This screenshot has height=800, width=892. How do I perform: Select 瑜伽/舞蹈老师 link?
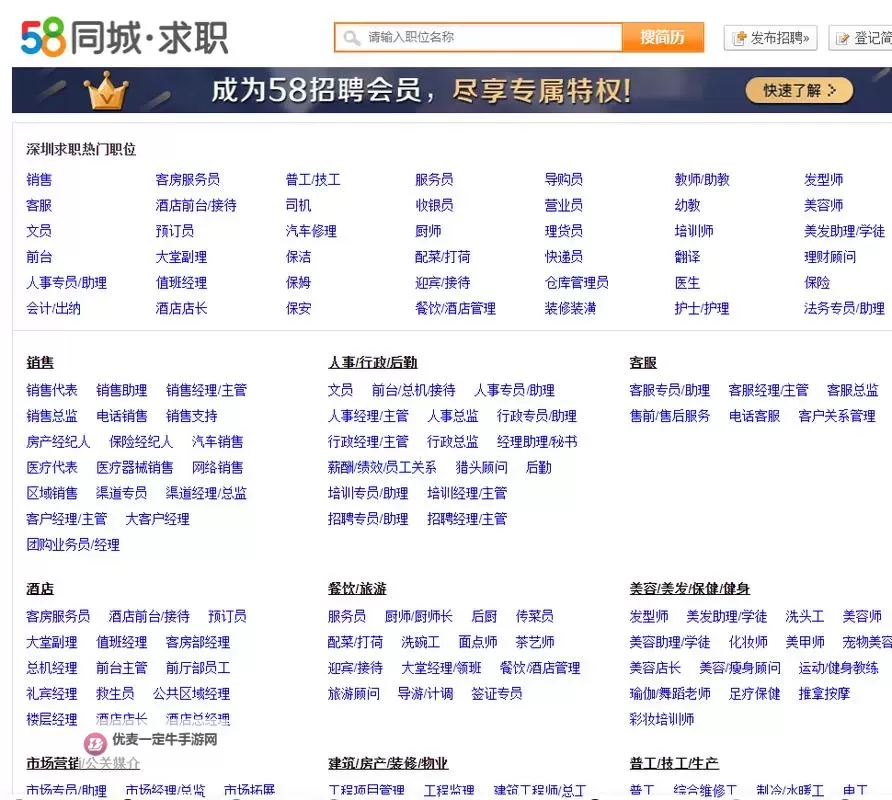click(670, 694)
